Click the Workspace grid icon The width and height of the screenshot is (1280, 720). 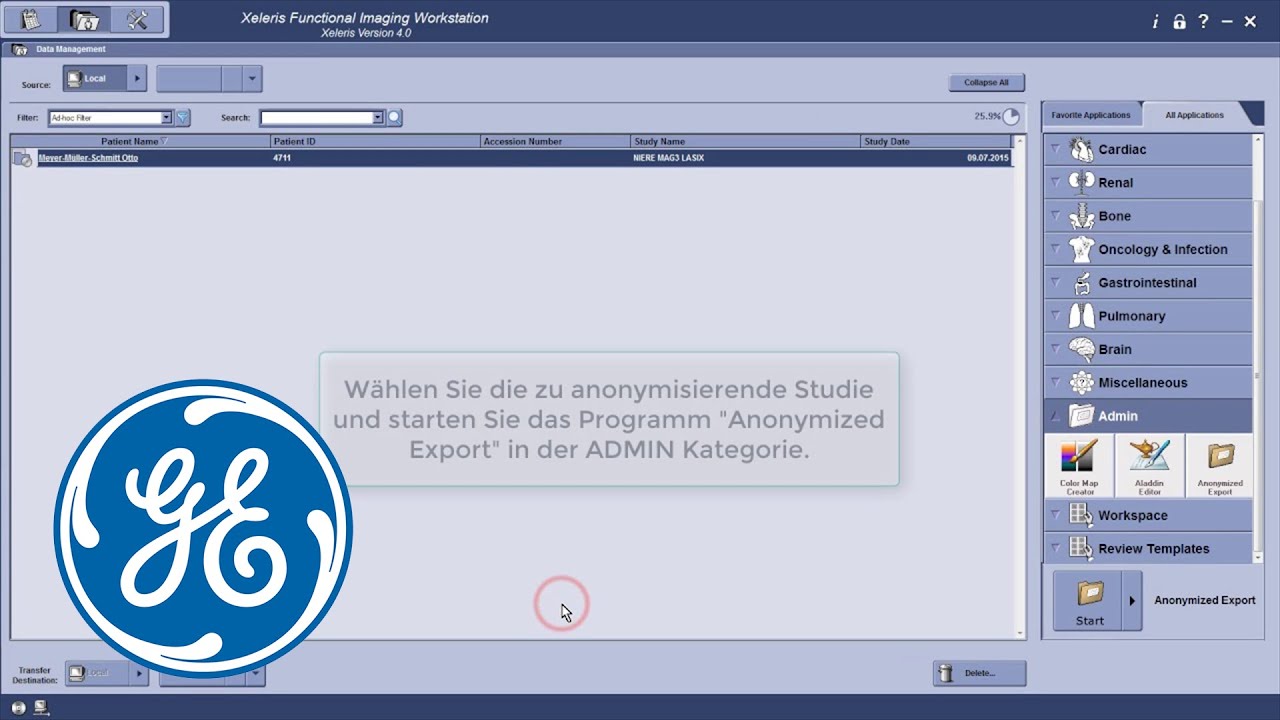[1081, 515]
